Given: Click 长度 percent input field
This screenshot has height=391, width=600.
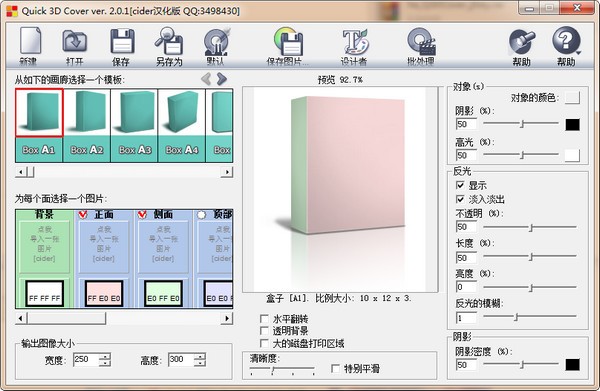Looking at the screenshot, I should click(466, 257).
